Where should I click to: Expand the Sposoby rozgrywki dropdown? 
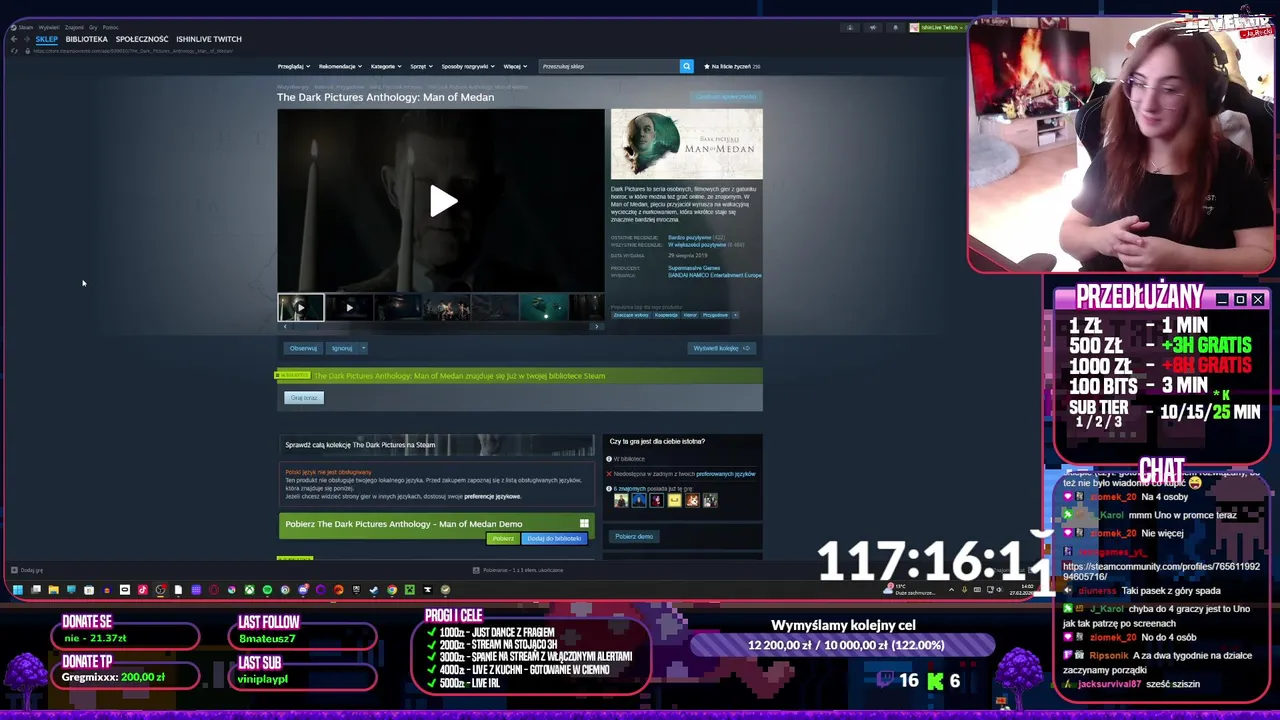tap(468, 66)
